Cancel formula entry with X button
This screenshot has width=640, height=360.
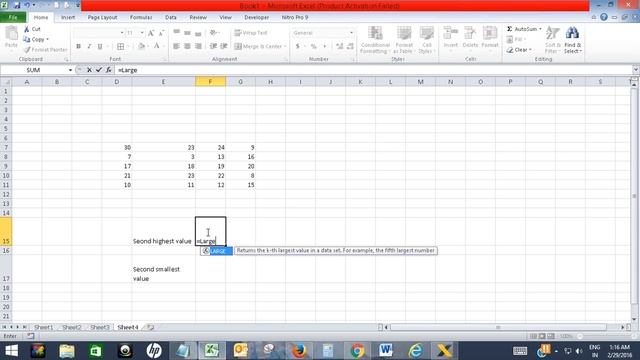89,70
